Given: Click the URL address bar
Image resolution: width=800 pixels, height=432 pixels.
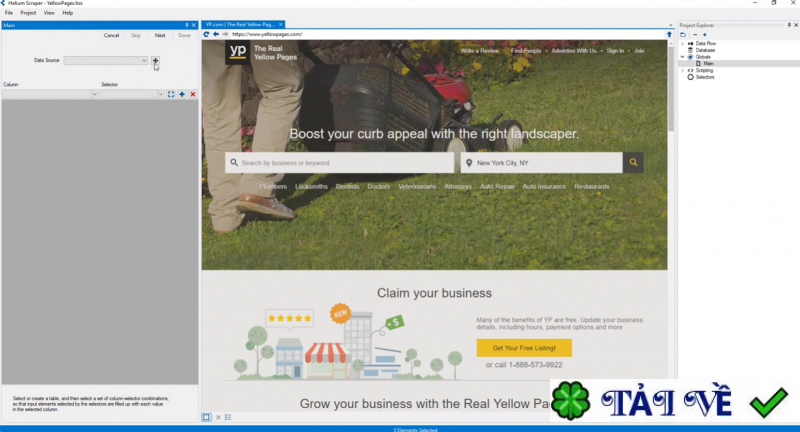Looking at the screenshot, I should tap(446, 34).
